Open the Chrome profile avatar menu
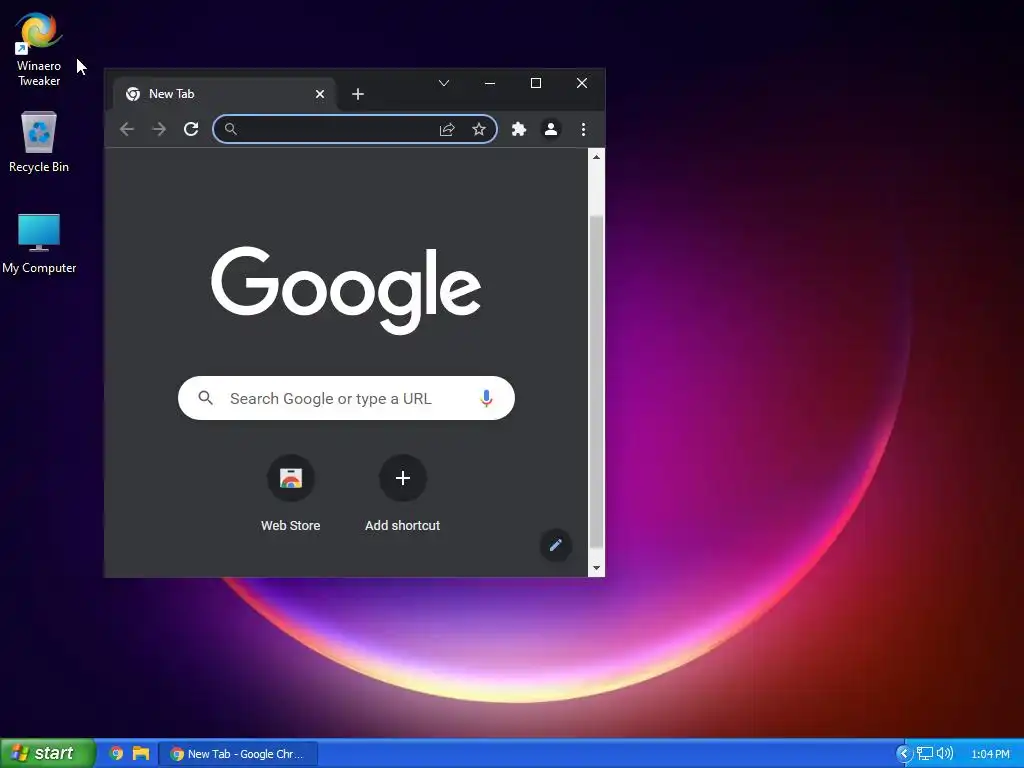The height and width of the screenshot is (768, 1024). (x=551, y=129)
